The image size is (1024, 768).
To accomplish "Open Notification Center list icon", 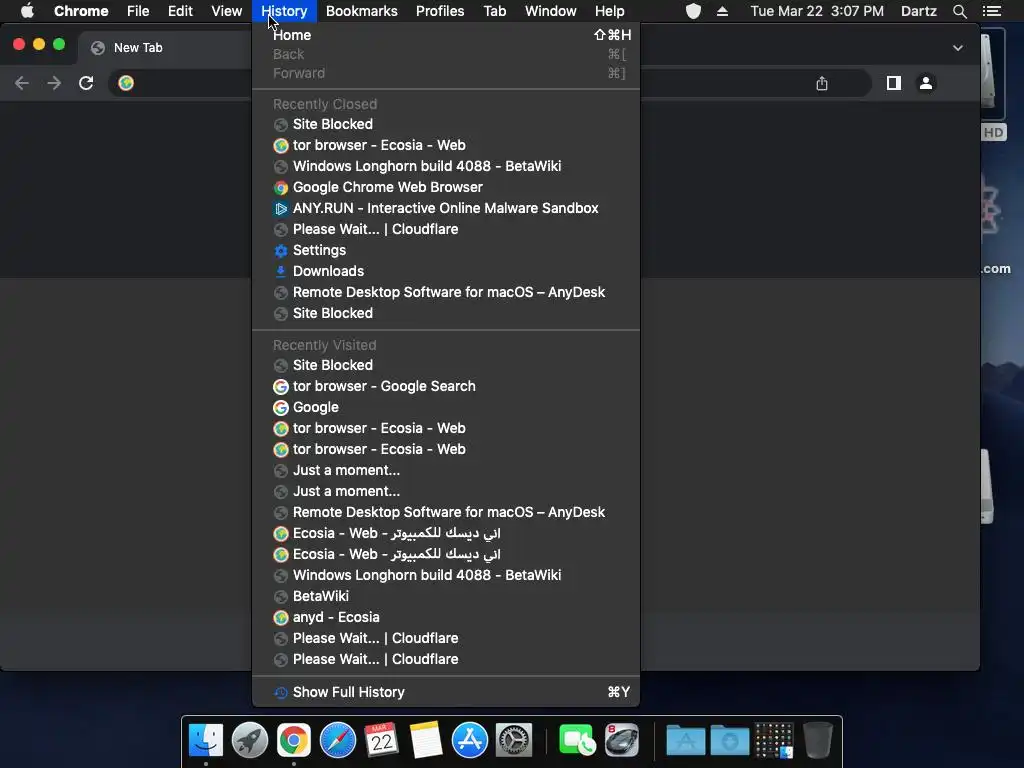I will [x=991, y=11].
